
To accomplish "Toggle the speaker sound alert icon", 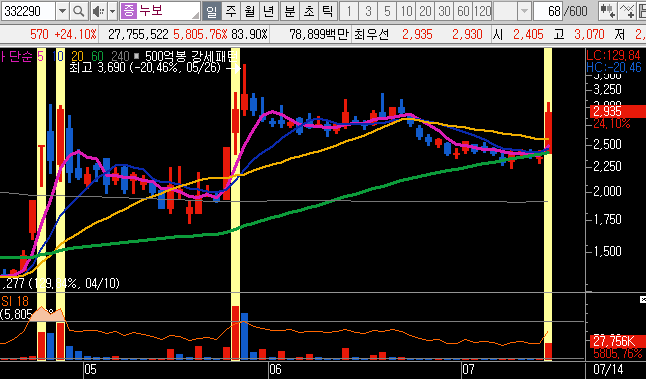I will point(98,11).
